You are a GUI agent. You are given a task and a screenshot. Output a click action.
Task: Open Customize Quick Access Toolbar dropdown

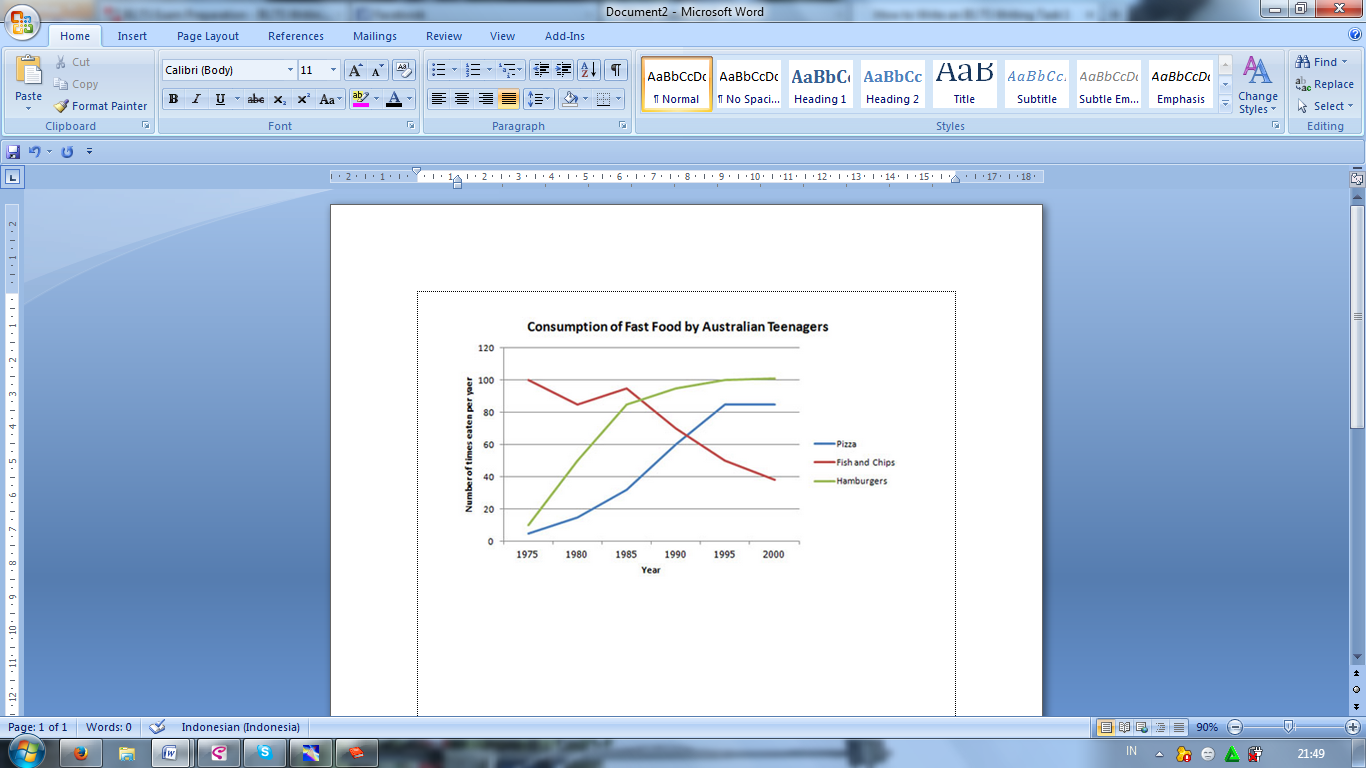point(89,152)
